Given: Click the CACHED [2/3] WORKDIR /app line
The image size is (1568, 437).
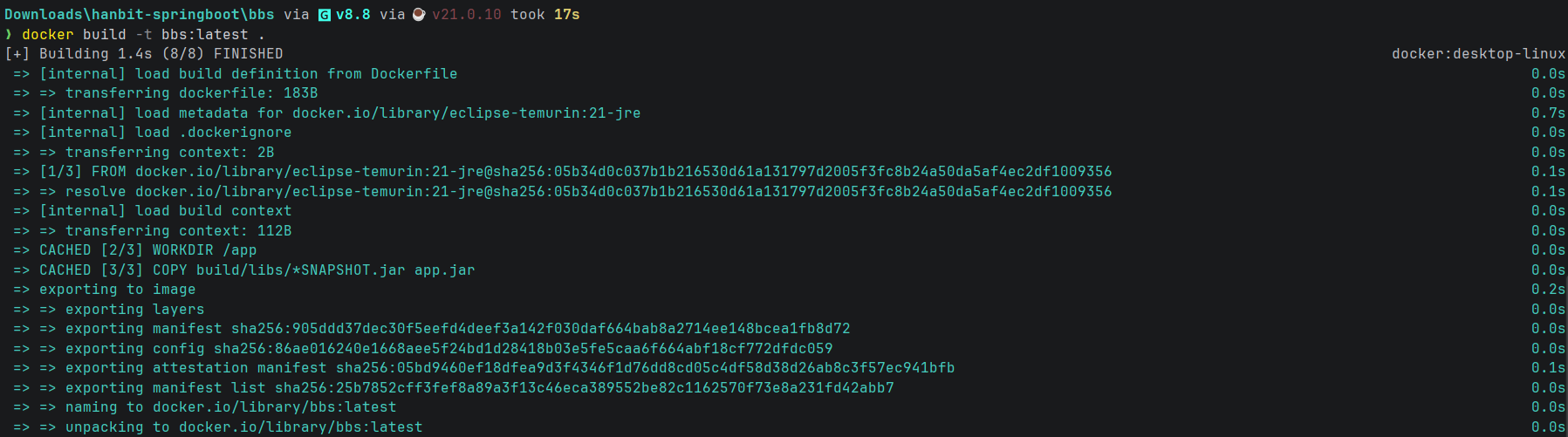Looking at the screenshot, I should pos(148,250).
